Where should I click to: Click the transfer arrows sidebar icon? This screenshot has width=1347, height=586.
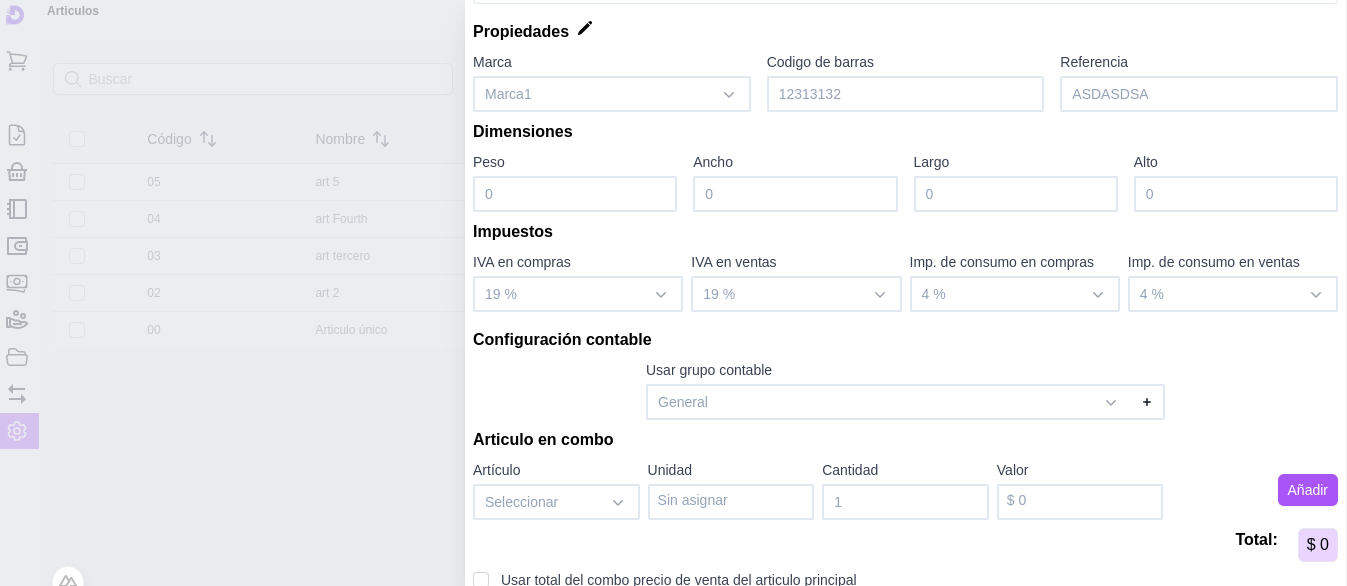coord(17,394)
